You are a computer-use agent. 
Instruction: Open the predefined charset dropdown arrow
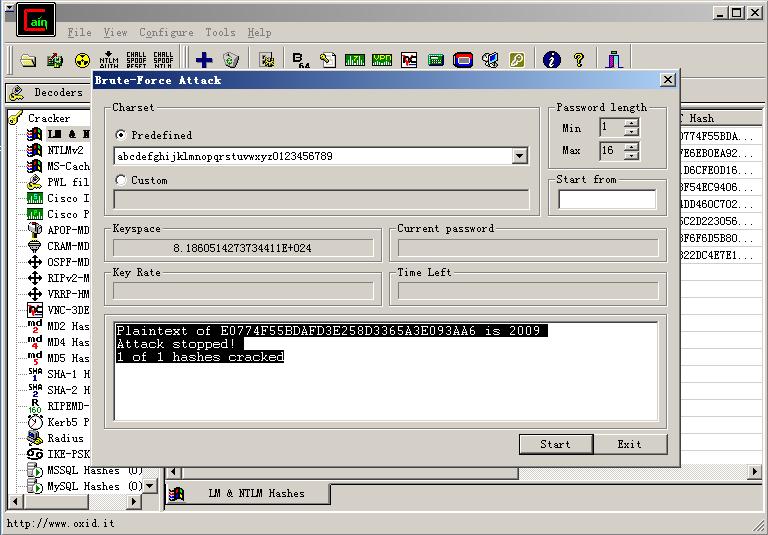(519, 156)
